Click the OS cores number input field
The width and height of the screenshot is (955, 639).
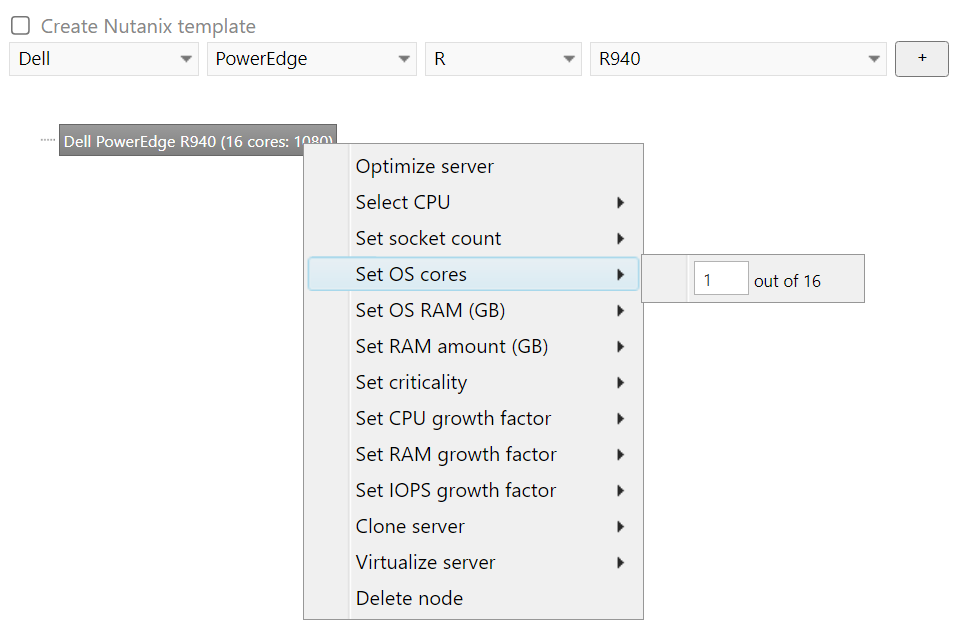pos(720,281)
